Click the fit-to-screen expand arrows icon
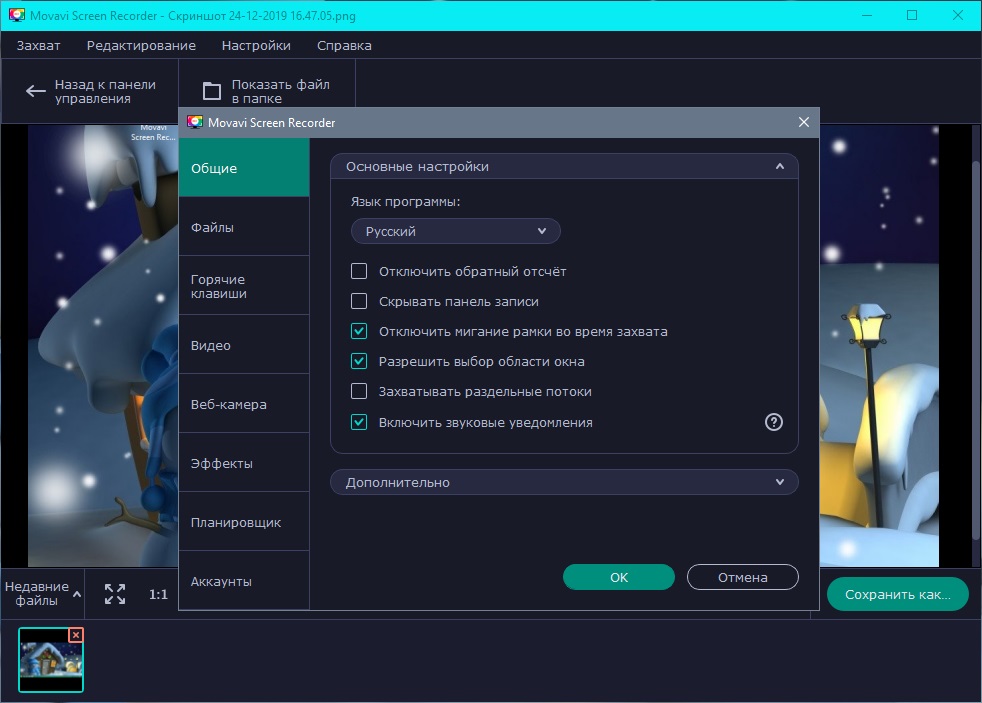Screen dimensions: 982x703 (x=115, y=594)
